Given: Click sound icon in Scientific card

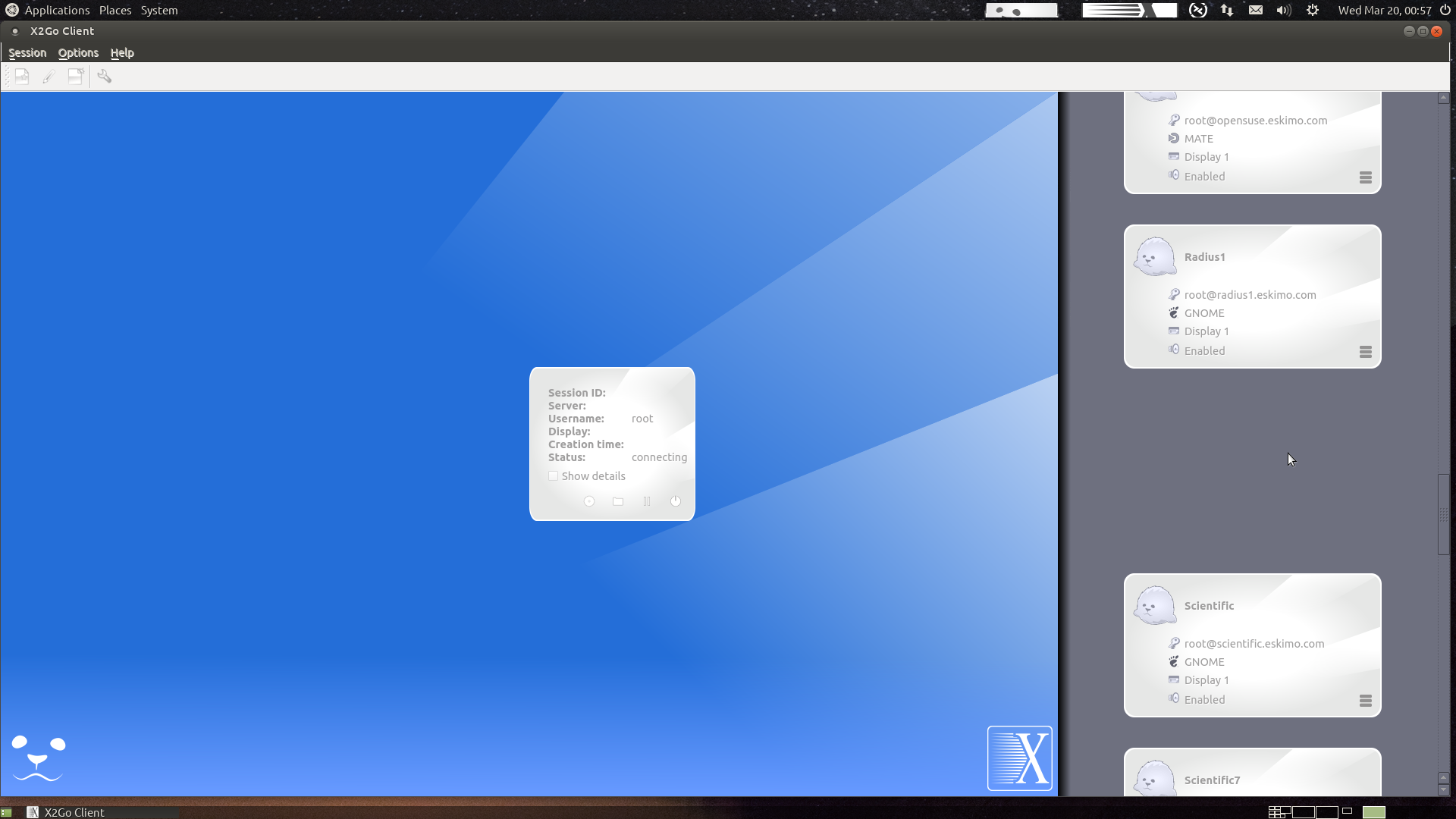Looking at the screenshot, I should point(1174,698).
